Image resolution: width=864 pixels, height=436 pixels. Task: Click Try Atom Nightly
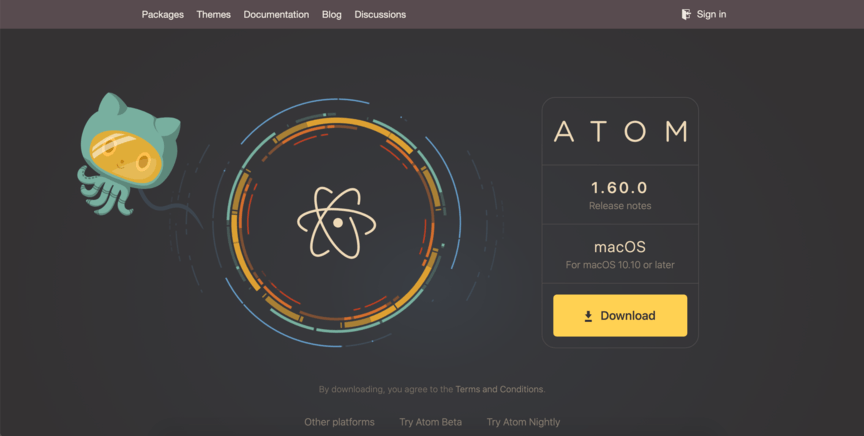click(x=523, y=422)
